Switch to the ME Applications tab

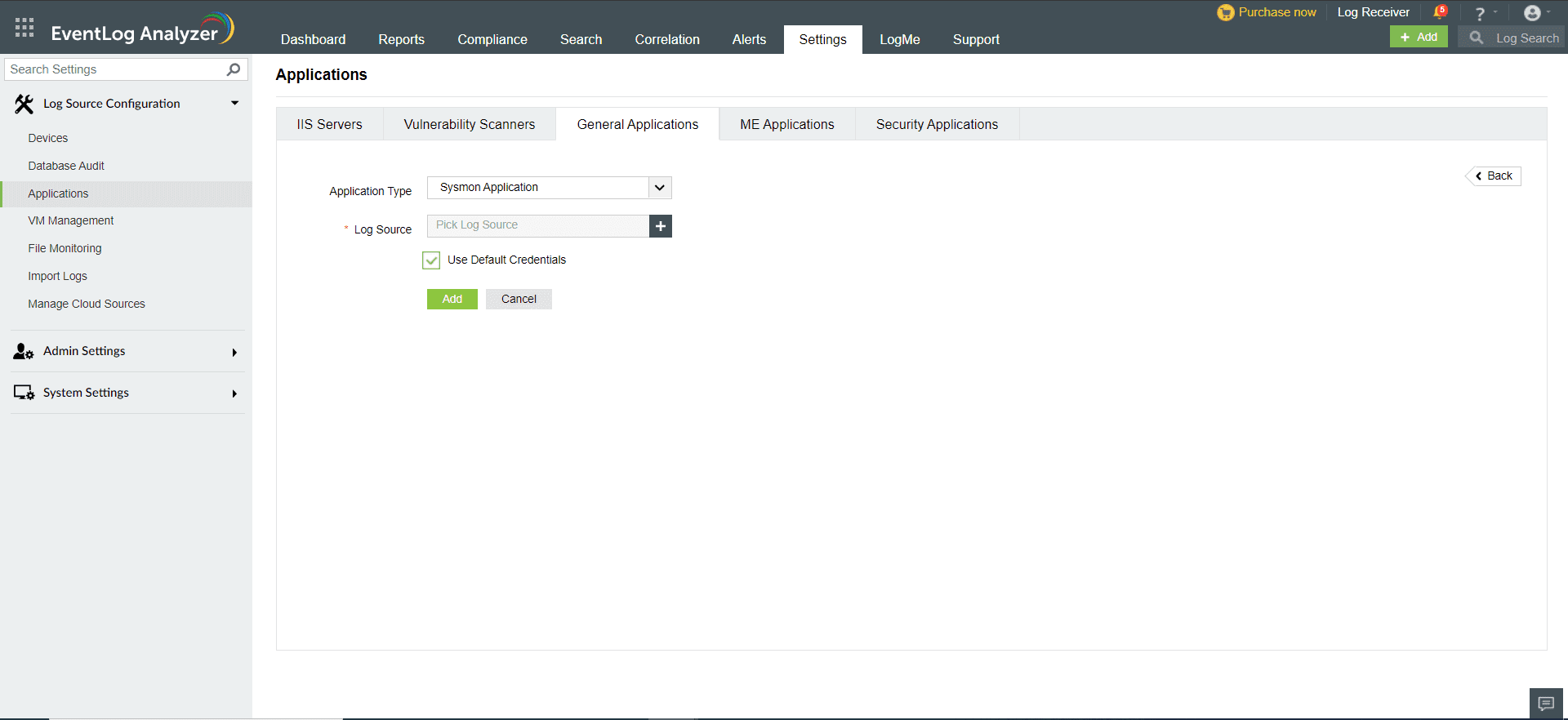pyautogui.click(x=787, y=124)
